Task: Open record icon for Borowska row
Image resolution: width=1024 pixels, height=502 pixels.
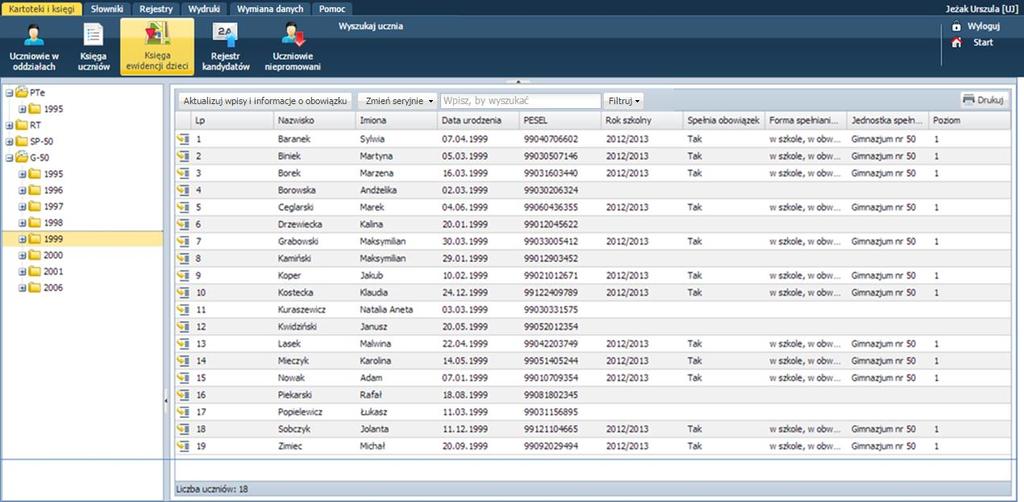Action: pyautogui.click(x=183, y=190)
